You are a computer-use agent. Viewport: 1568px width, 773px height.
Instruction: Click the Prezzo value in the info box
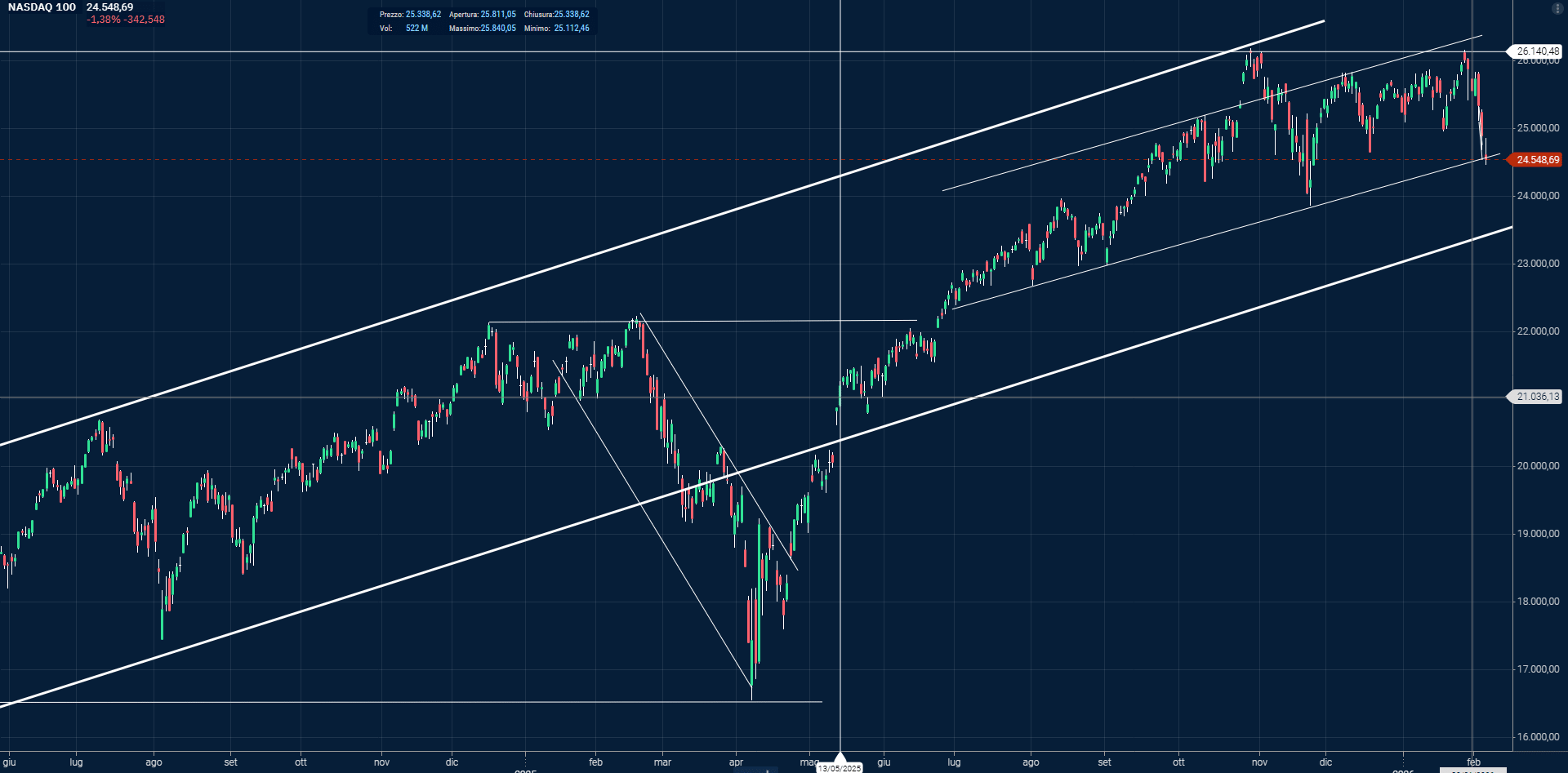tap(423, 15)
